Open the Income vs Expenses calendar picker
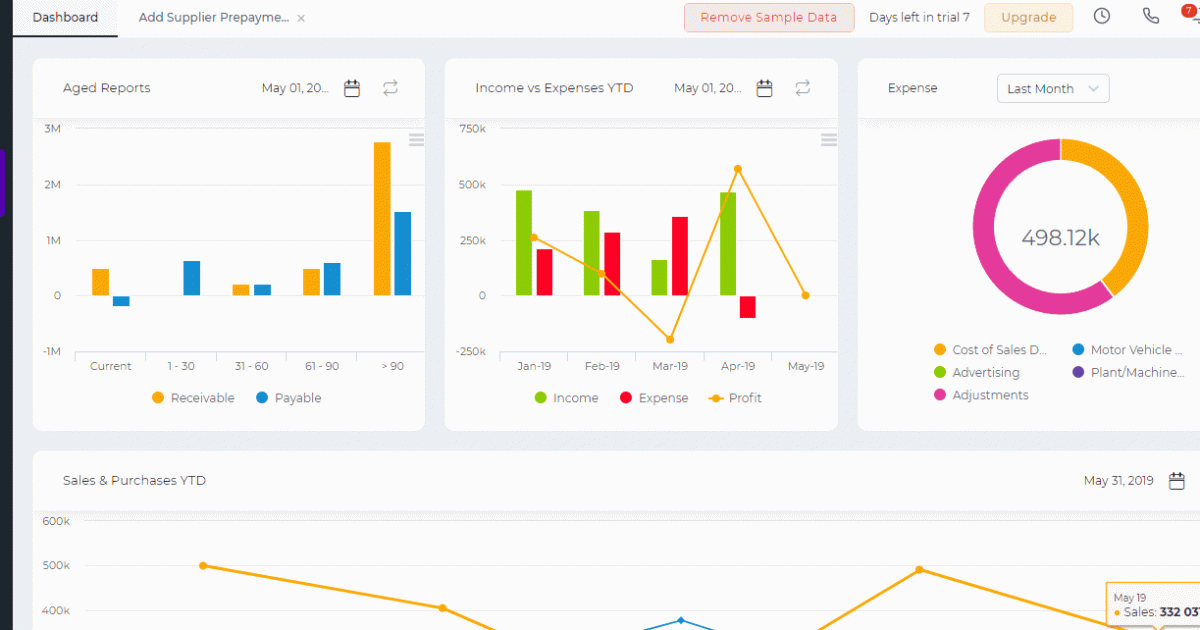 coord(764,88)
